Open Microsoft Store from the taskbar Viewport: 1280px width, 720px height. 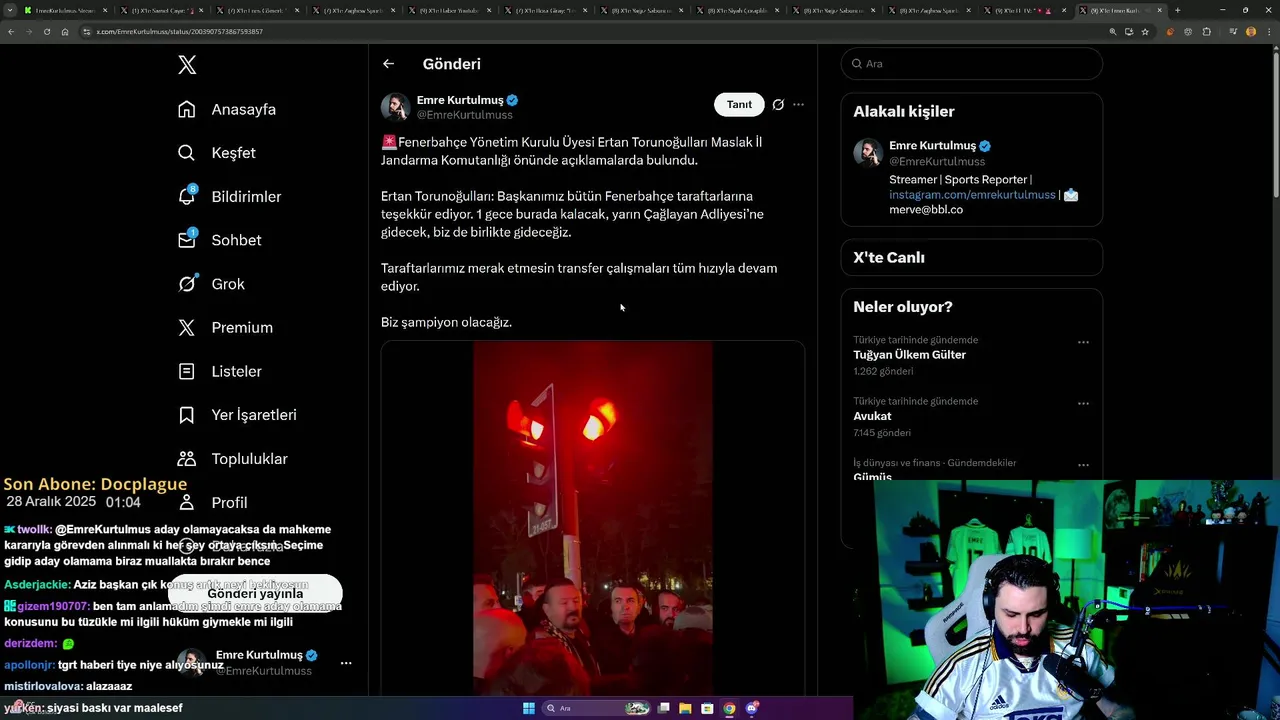pyautogui.click(x=707, y=708)
